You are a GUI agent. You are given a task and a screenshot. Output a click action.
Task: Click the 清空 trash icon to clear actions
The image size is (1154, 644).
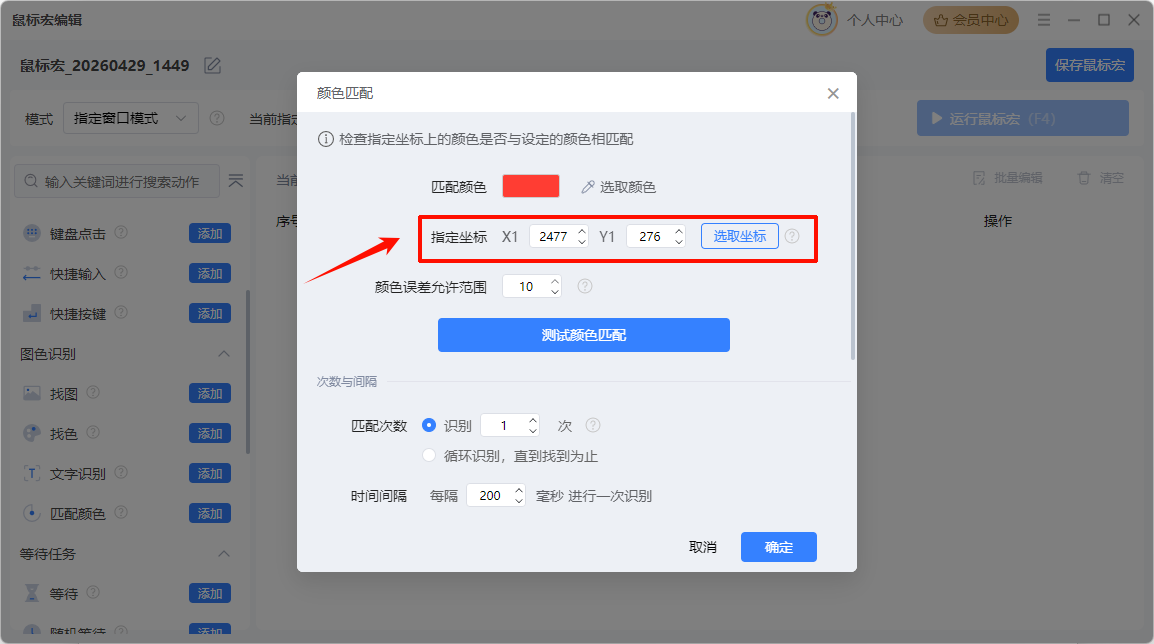tap(1088, 177)
